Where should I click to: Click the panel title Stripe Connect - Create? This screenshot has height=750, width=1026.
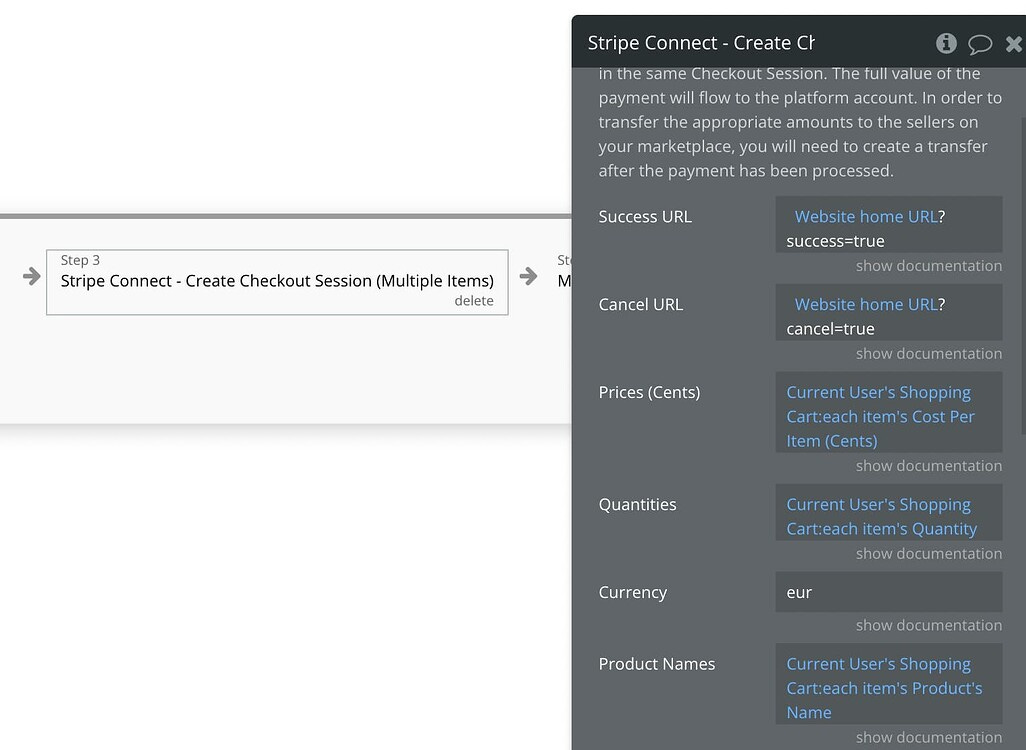(701, 43)
